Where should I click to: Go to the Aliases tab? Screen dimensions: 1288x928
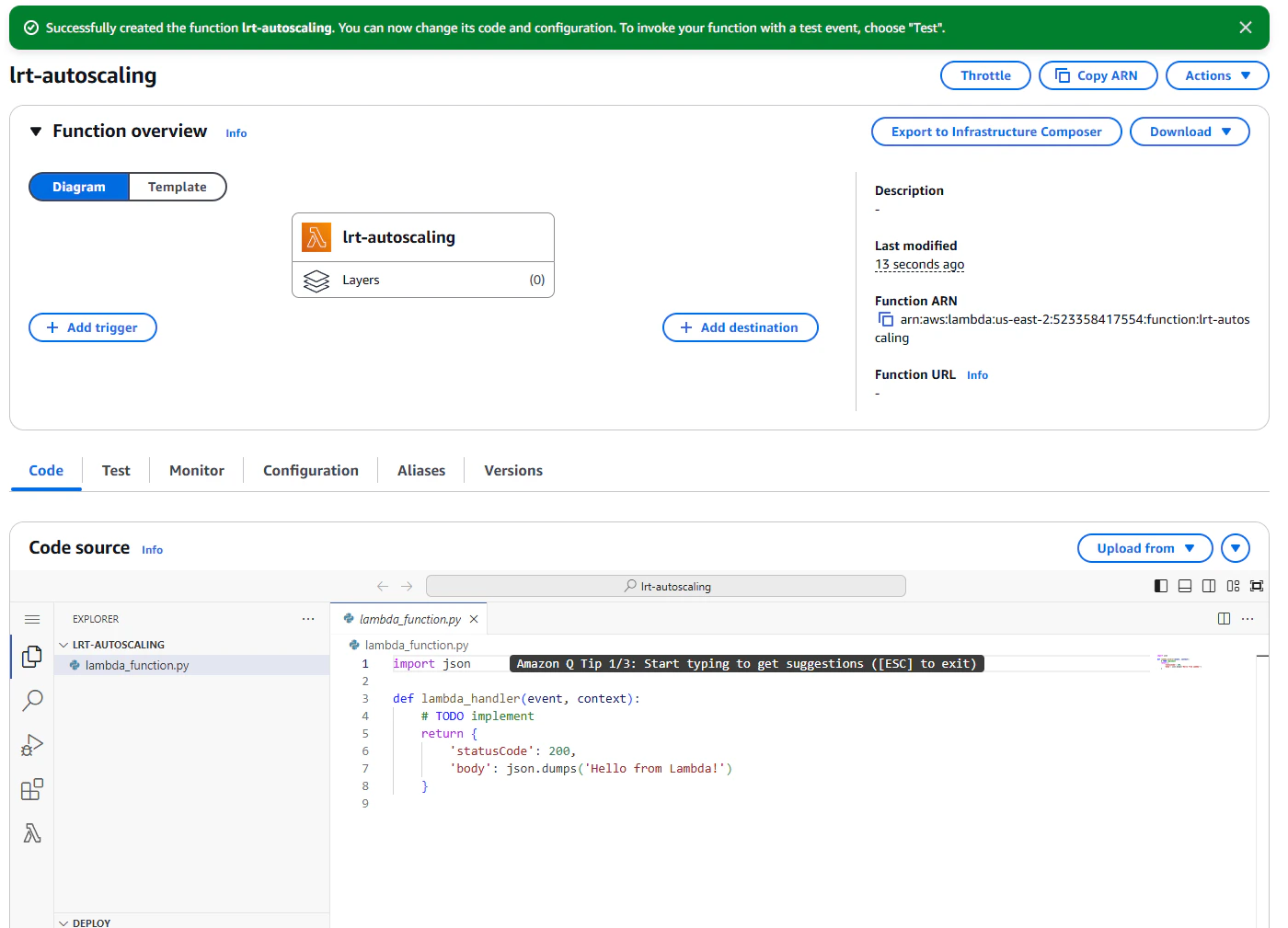click(421, 471)
